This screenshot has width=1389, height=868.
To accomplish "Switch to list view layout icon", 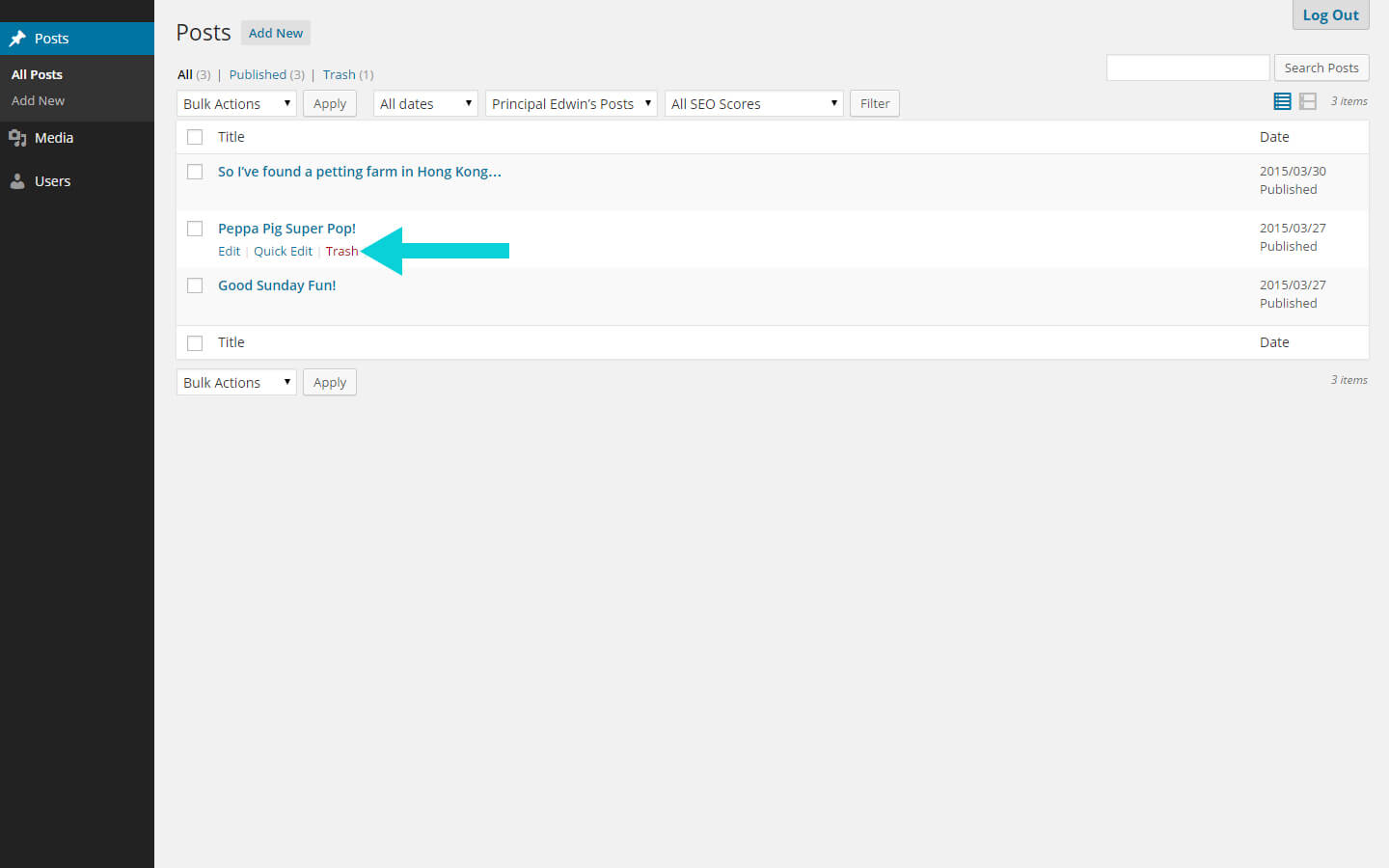I will 1282,100.
